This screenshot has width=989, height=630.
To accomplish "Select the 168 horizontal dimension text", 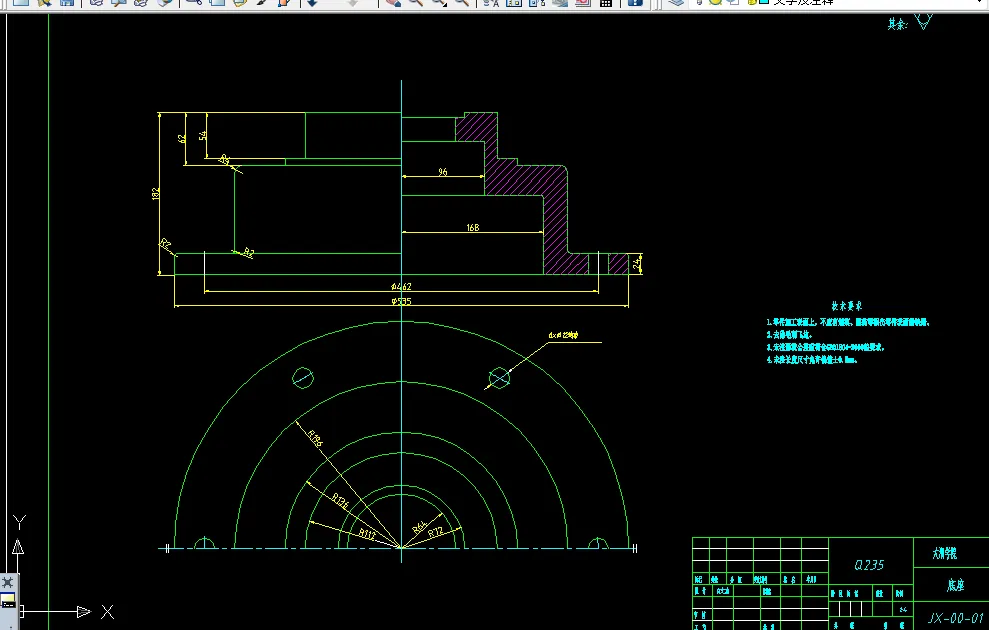I will tap(472, 227).
